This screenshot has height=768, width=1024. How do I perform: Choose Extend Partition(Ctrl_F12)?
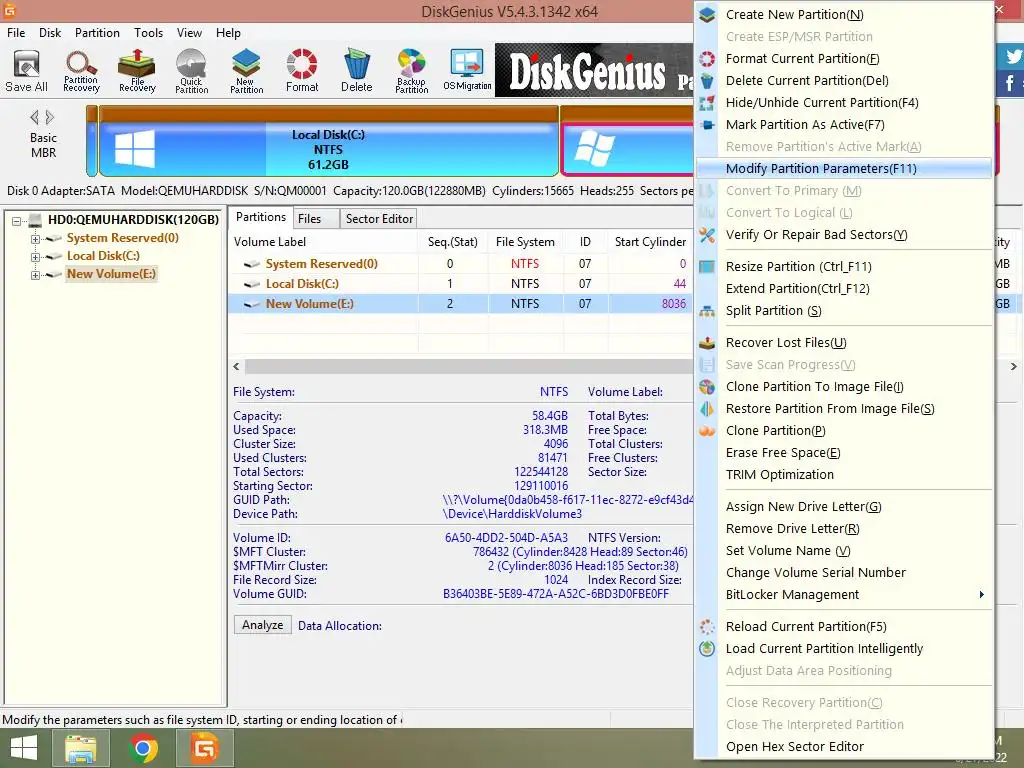[x=844, y=289]
